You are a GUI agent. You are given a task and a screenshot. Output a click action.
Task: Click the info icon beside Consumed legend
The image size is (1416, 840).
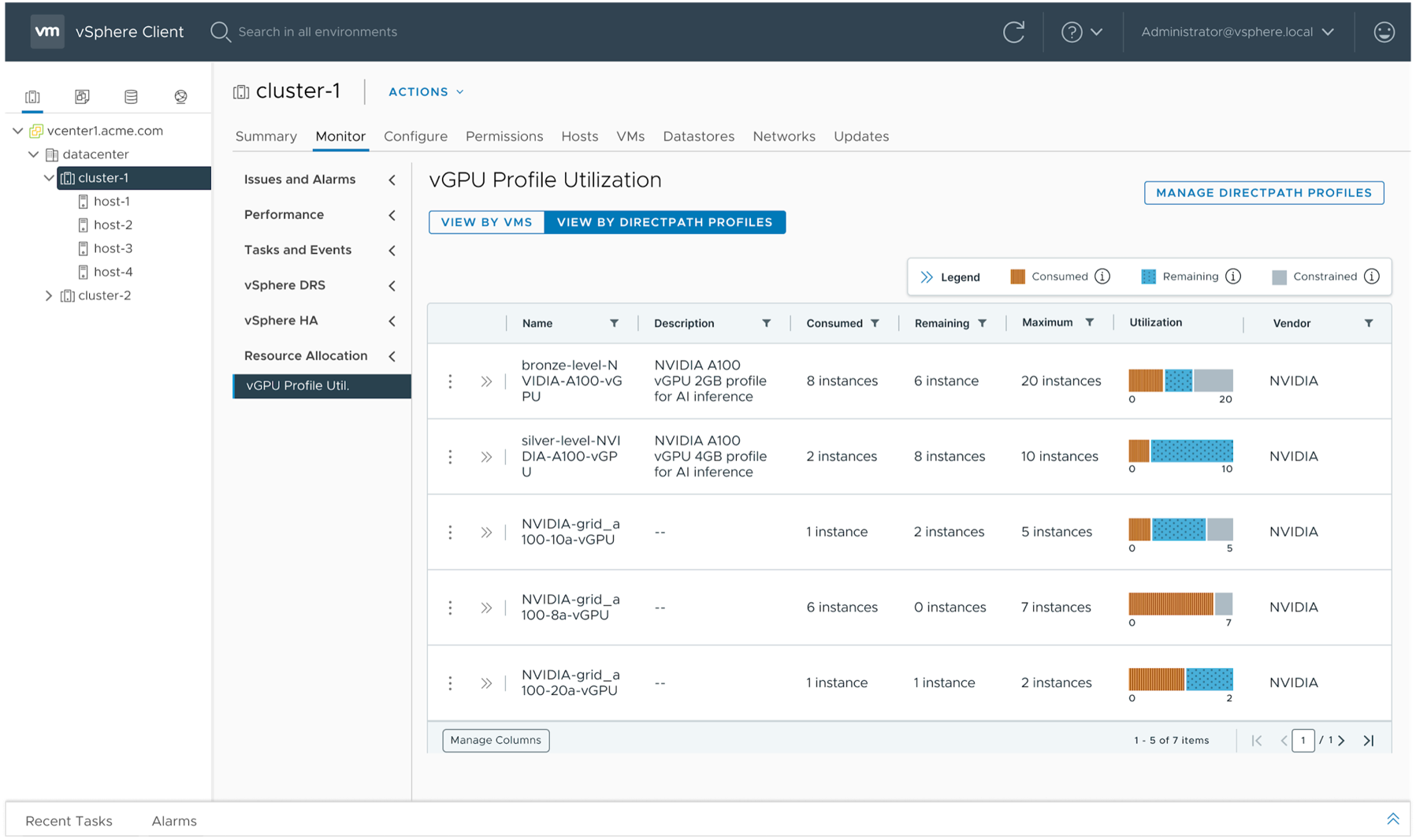tap(1100, 277)
